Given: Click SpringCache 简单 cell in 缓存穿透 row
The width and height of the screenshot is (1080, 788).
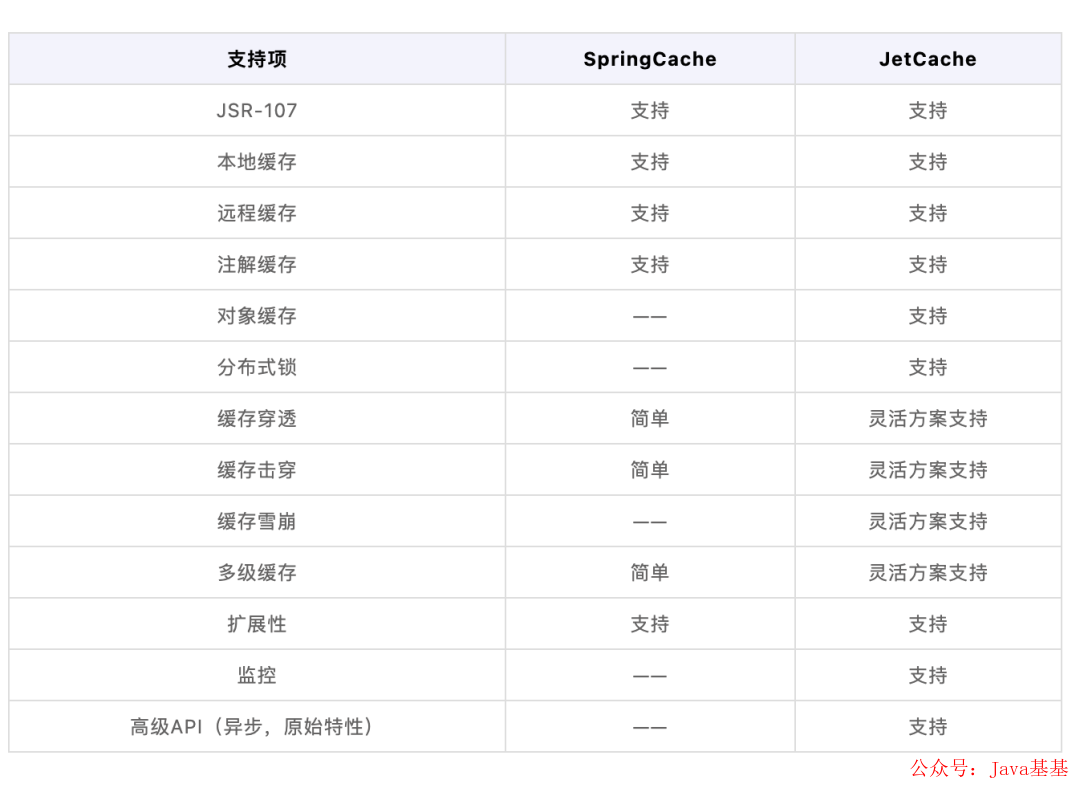Looking at the screenshot, I should tap(650, 418).
